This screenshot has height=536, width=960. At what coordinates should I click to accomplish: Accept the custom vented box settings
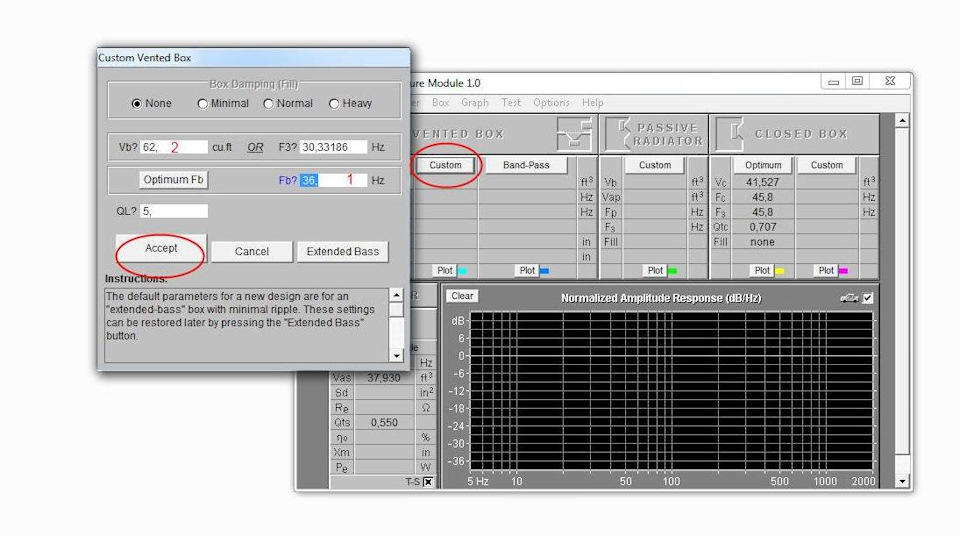(161, 248)
